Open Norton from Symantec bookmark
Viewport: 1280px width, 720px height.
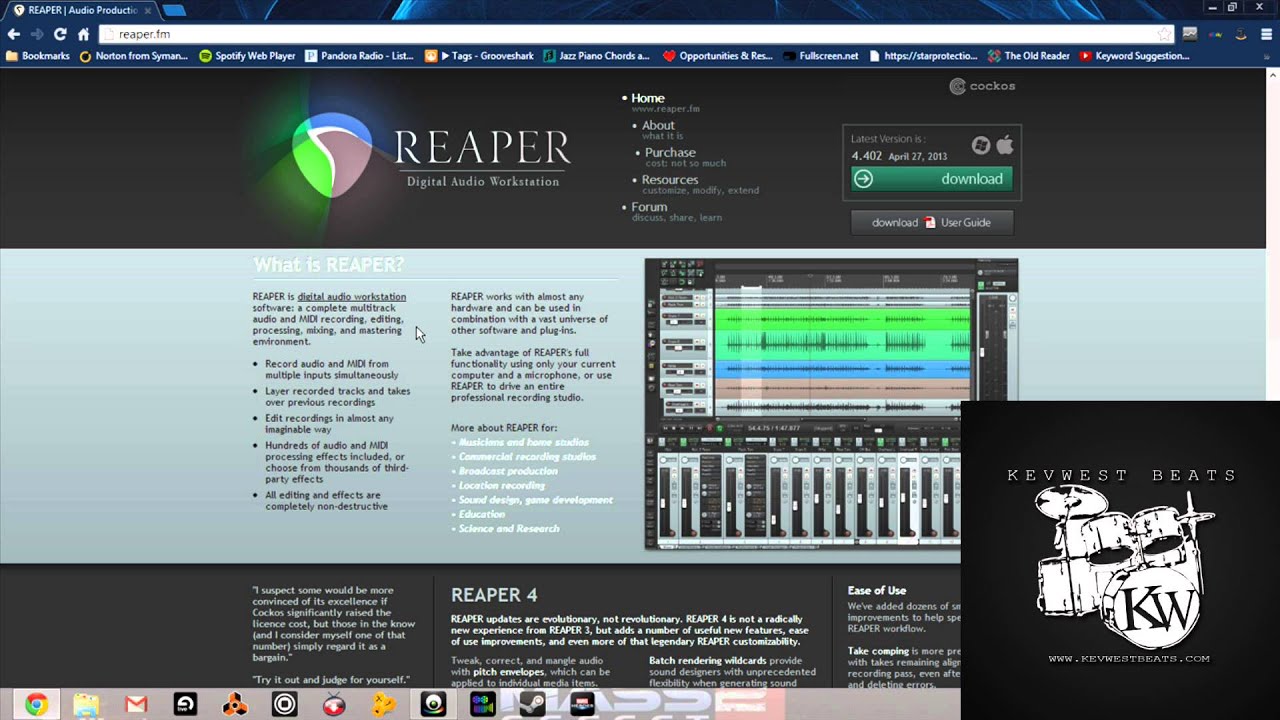(133, 56)
